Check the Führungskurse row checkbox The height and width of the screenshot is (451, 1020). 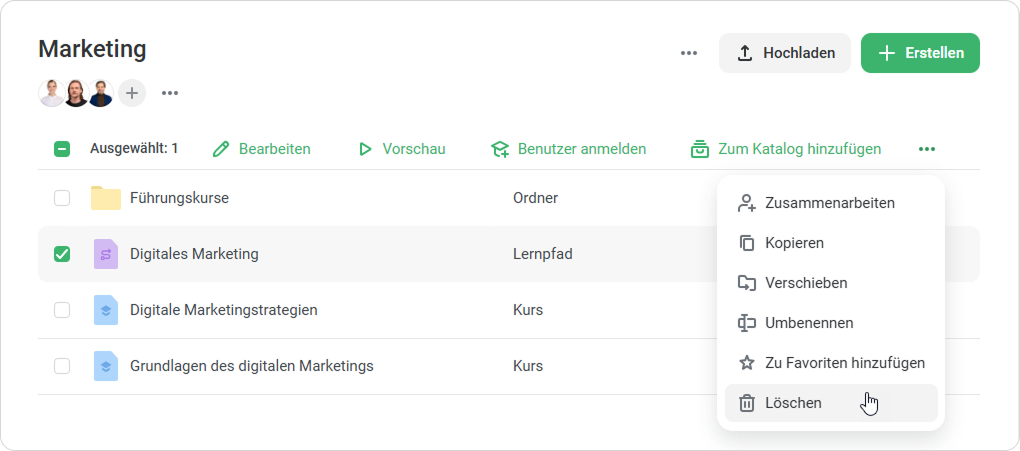(x=62, y=198)
